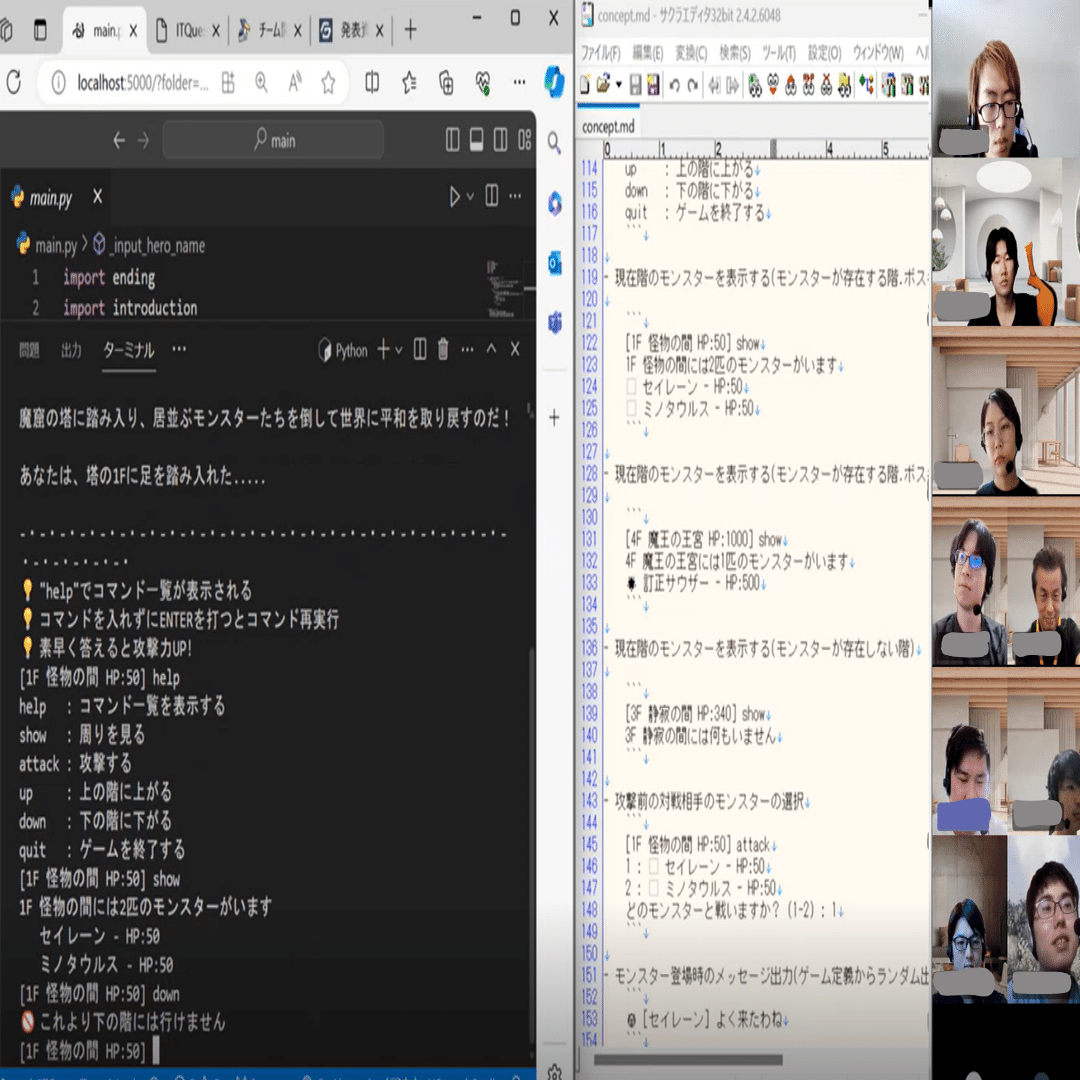Viewport: 1080px width, 1080px height.
Task: Run main.py with the play button
Action: 455,196
